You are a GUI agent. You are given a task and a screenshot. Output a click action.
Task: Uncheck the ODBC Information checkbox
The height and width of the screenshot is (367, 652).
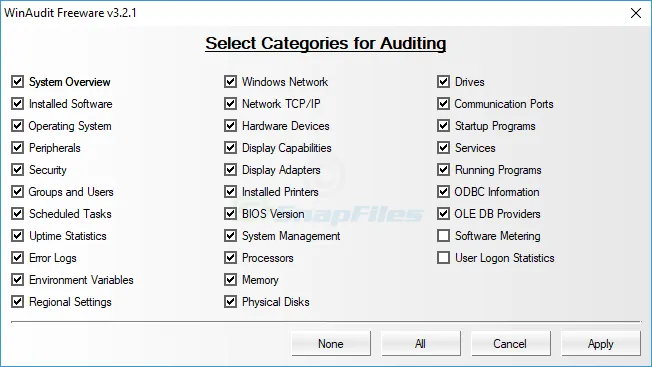[443, 192]
